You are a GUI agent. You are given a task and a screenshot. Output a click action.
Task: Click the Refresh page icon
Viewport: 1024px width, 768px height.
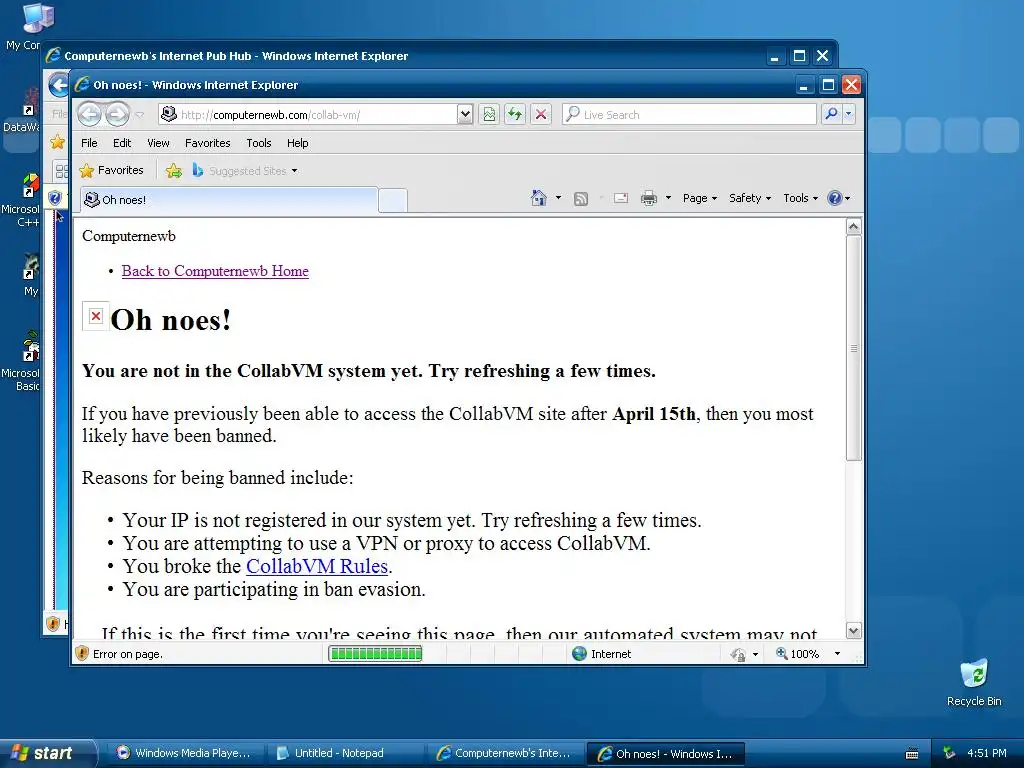[x=515, y=115]
